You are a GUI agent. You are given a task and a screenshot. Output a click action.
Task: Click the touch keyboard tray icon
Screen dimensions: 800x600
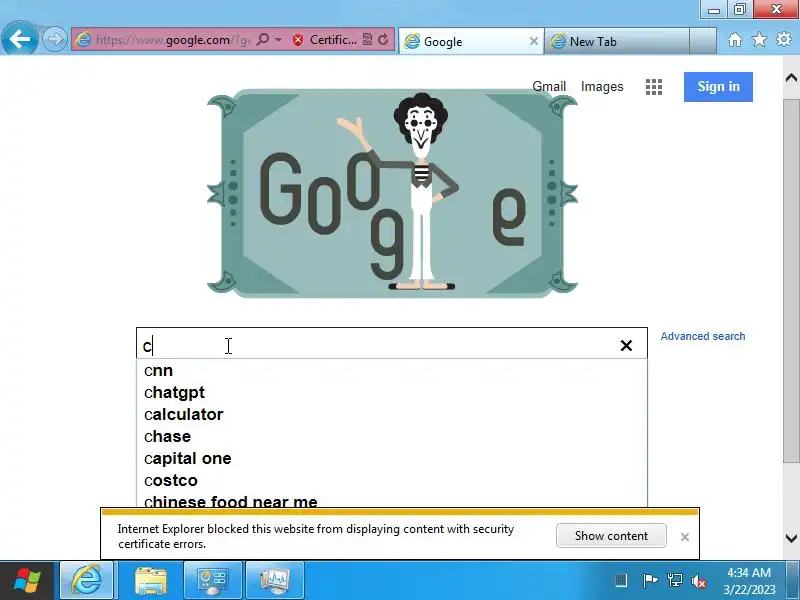click(x=621, y=581)
